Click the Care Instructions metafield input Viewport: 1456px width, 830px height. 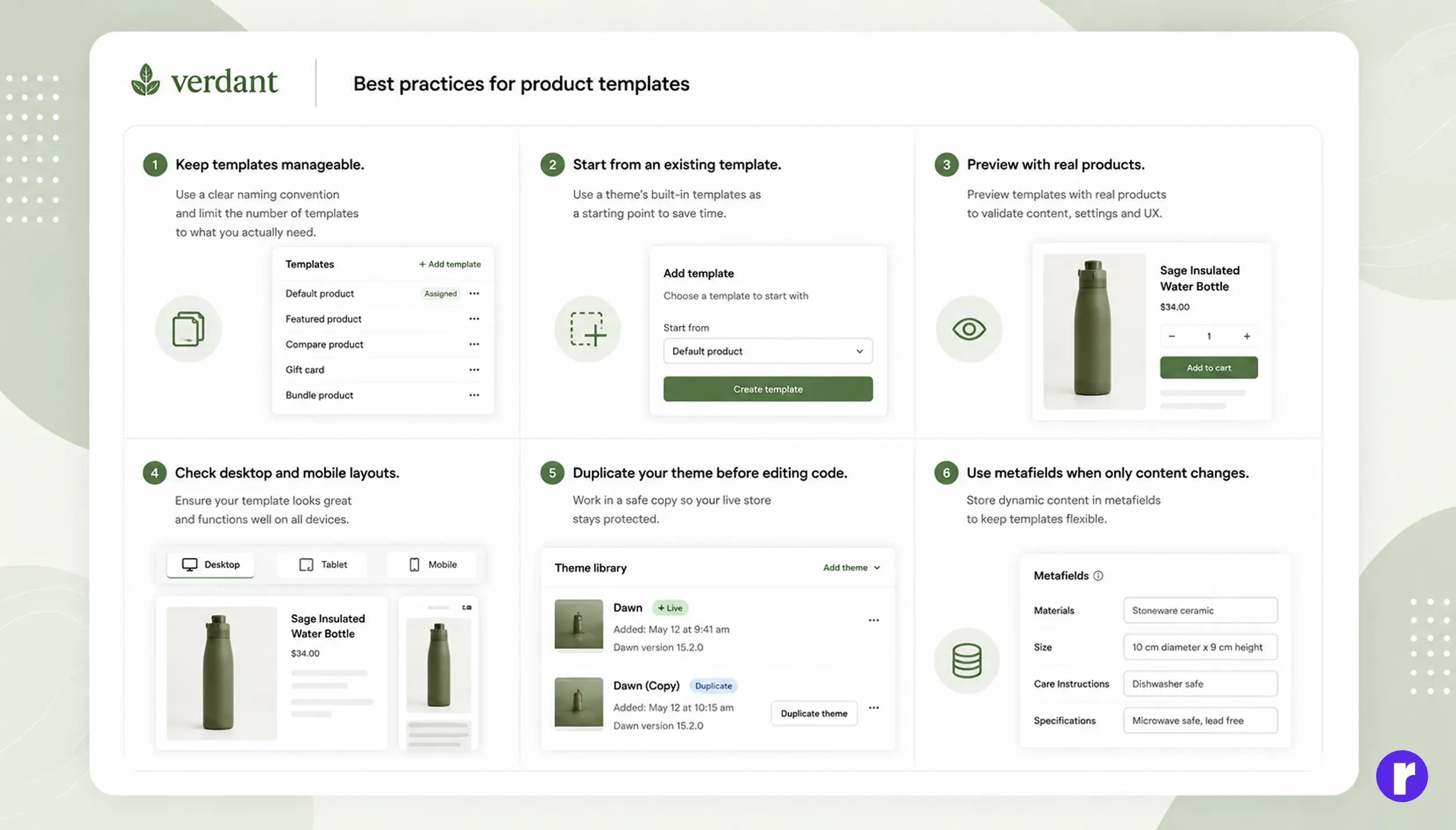point(1200,684)
